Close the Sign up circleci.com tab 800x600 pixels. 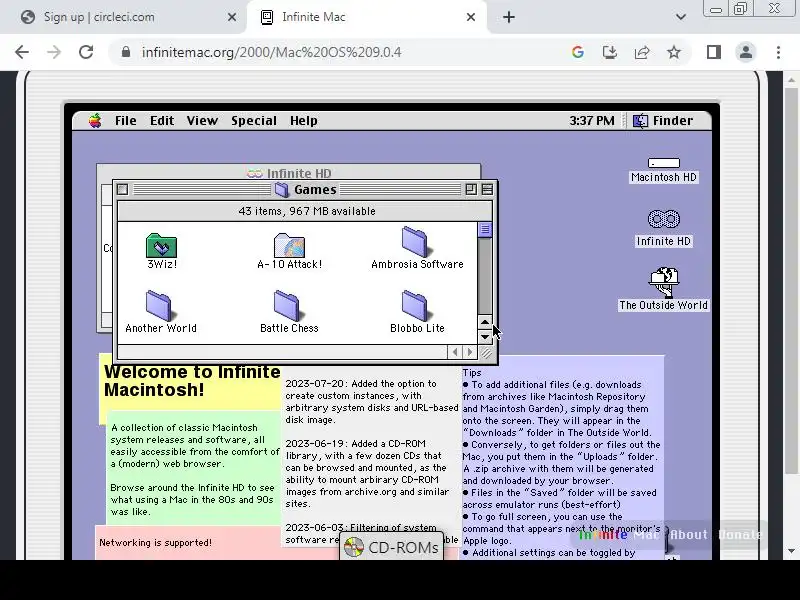(x=232, y=17)
